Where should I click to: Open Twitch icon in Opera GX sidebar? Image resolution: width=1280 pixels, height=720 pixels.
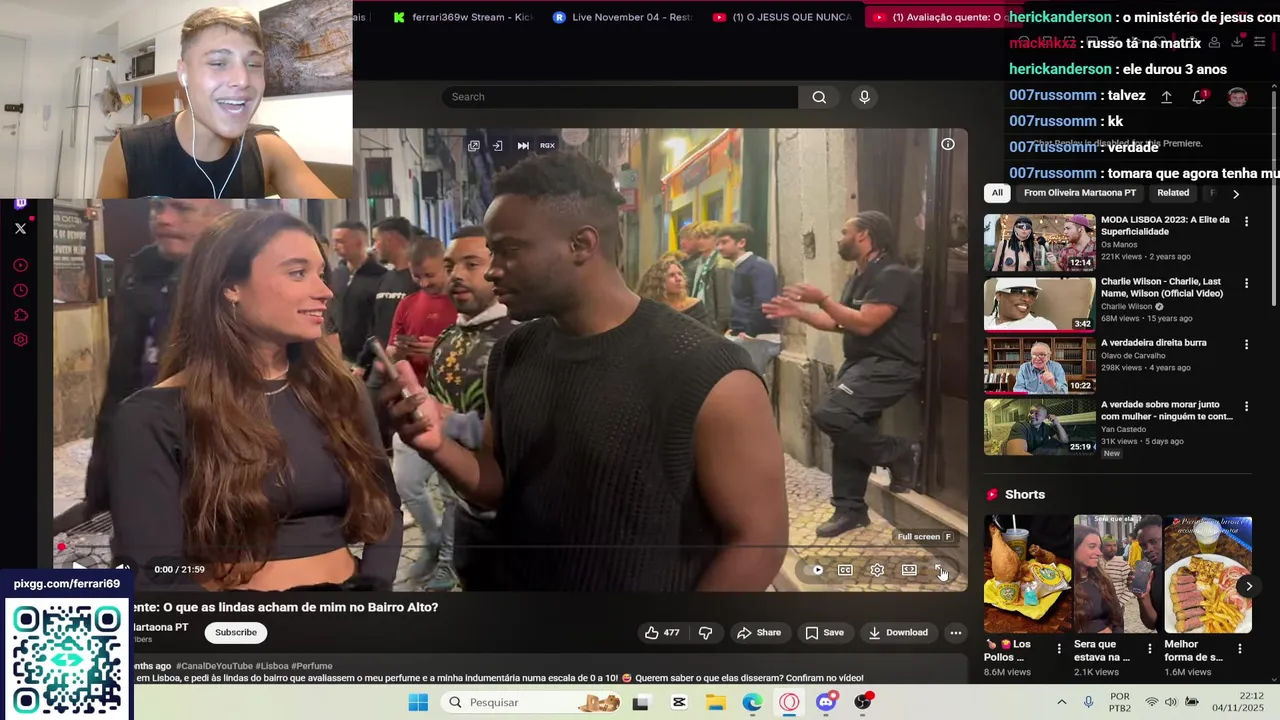[x=20, y=203]
